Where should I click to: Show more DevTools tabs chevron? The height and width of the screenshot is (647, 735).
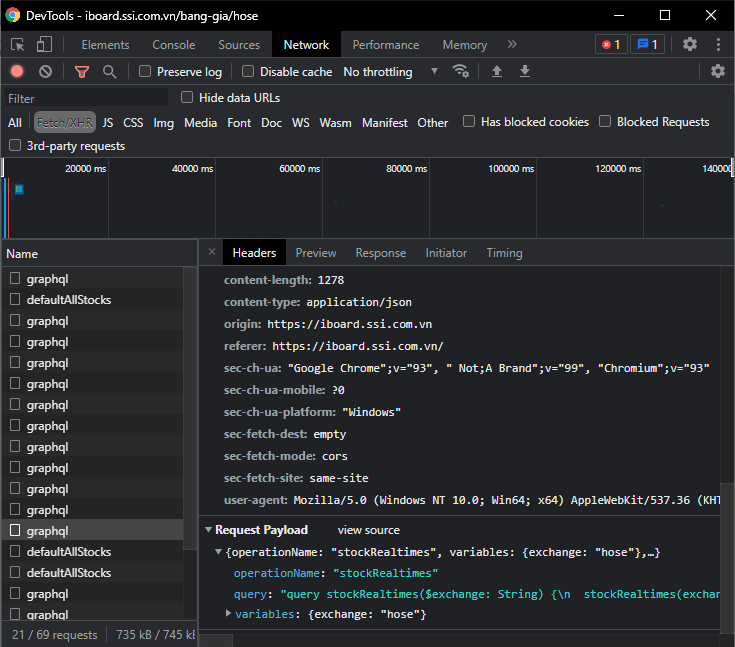(x=512, y=45)
